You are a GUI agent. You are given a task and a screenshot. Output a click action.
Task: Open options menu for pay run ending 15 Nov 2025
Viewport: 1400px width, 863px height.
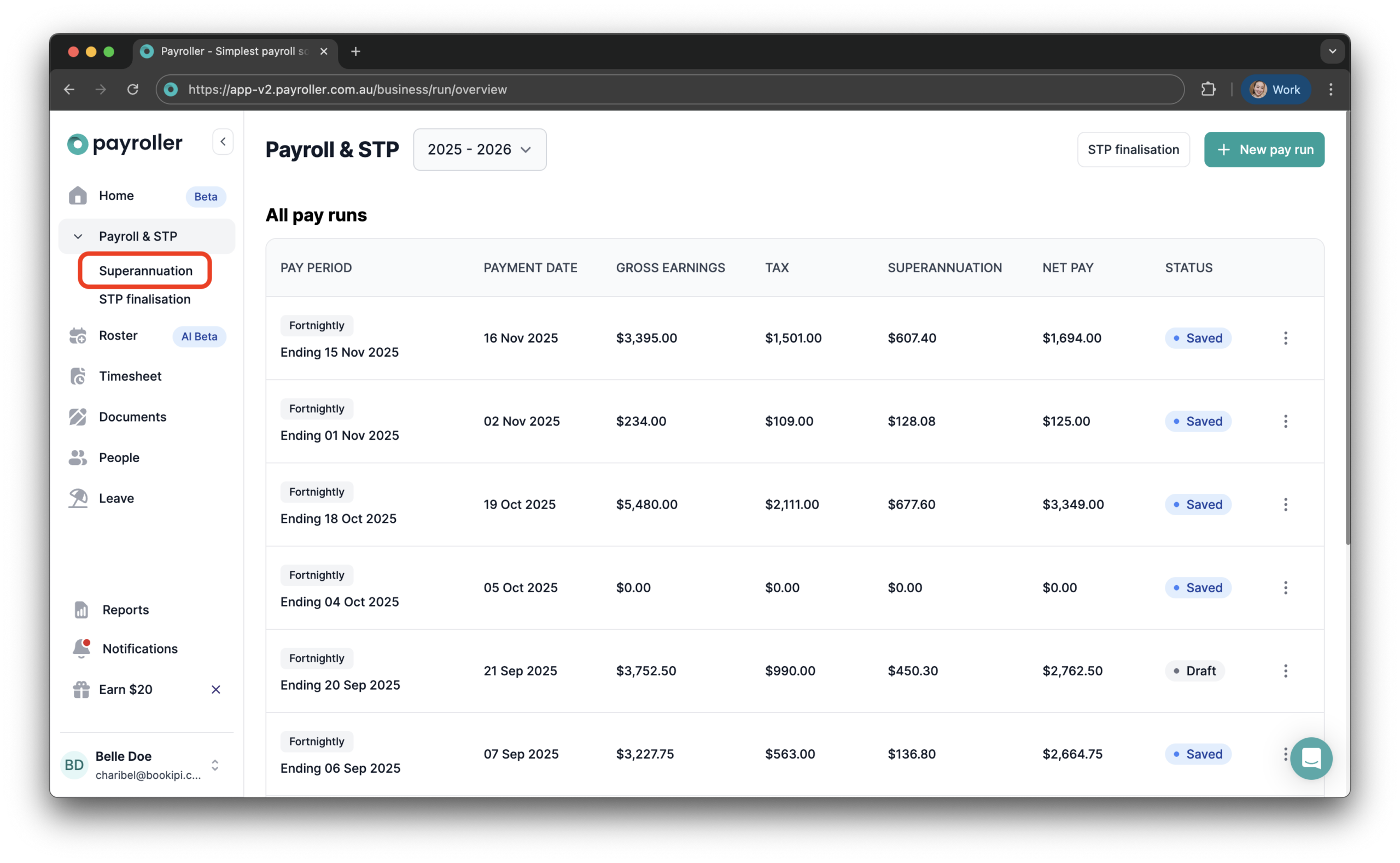coord(1285,338)
